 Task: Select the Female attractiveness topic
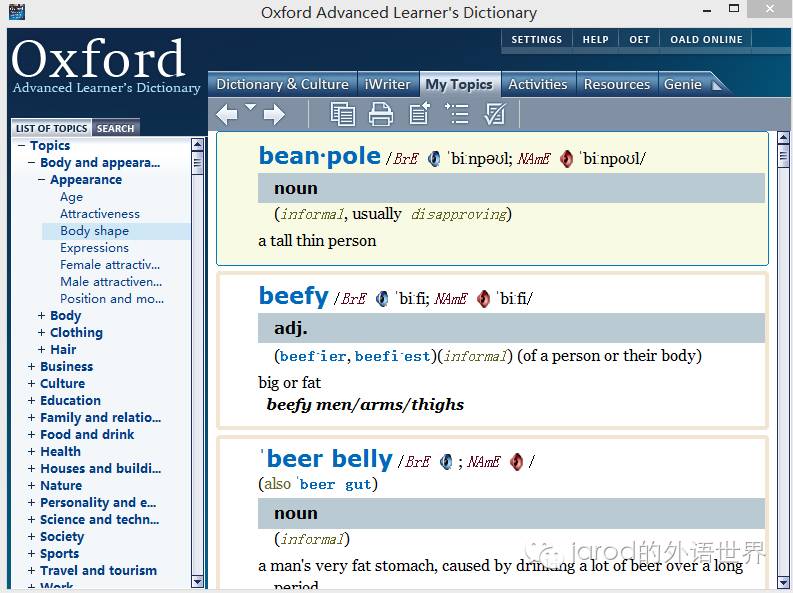(110, 265)
